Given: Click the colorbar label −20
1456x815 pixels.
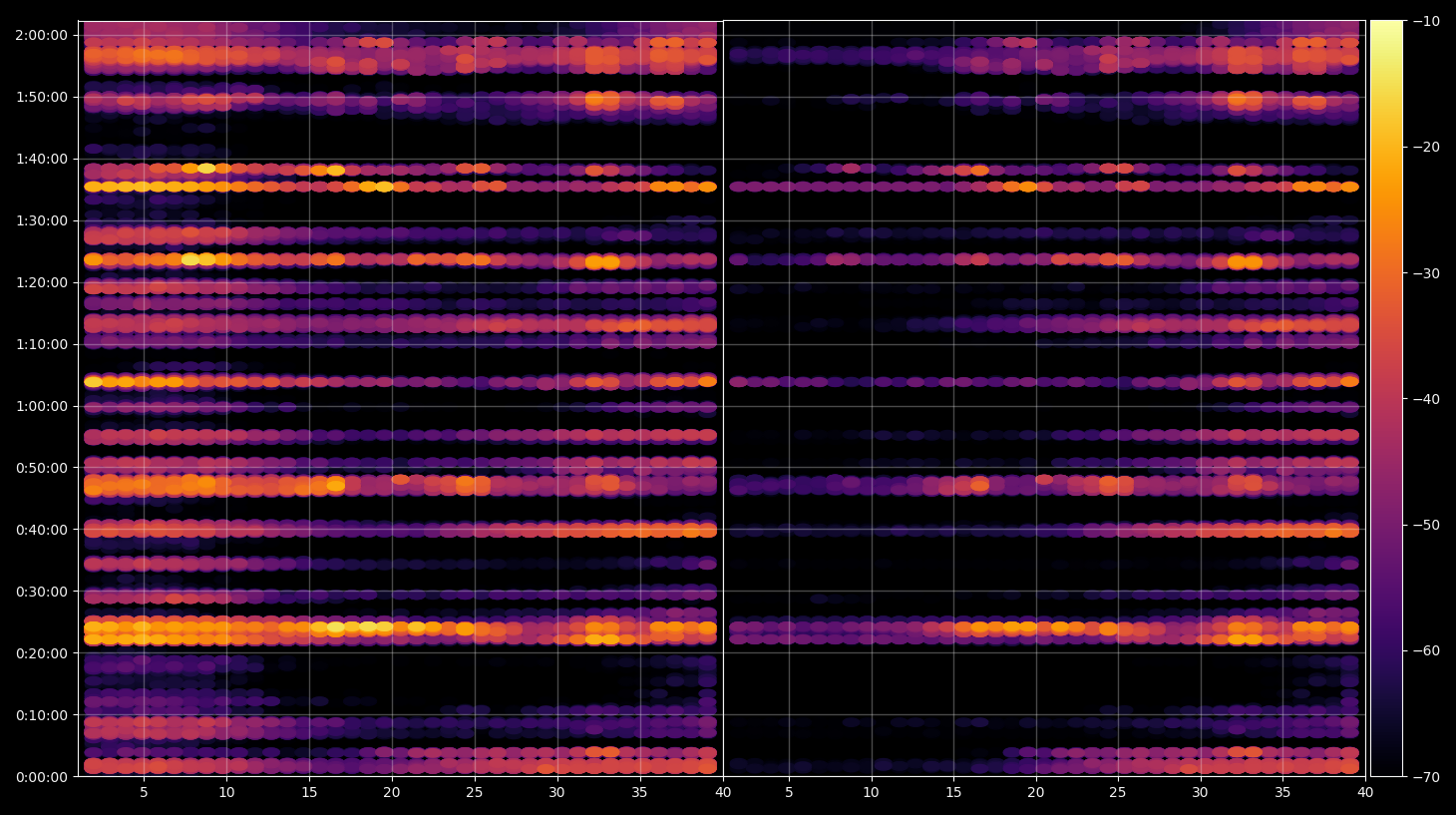Looking at the screenshot, I should pos(1427,147).
